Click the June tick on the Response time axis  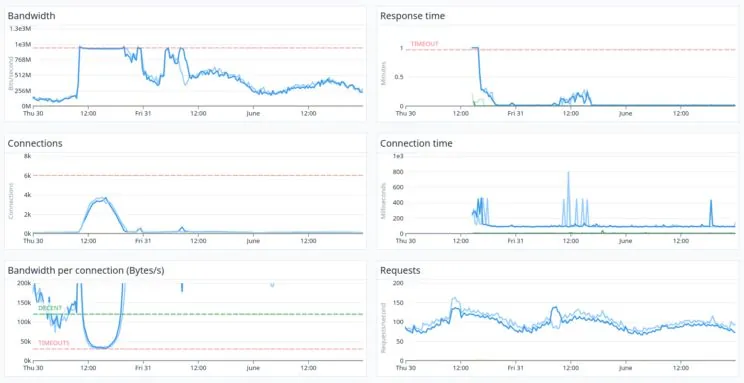pos(625,114)
